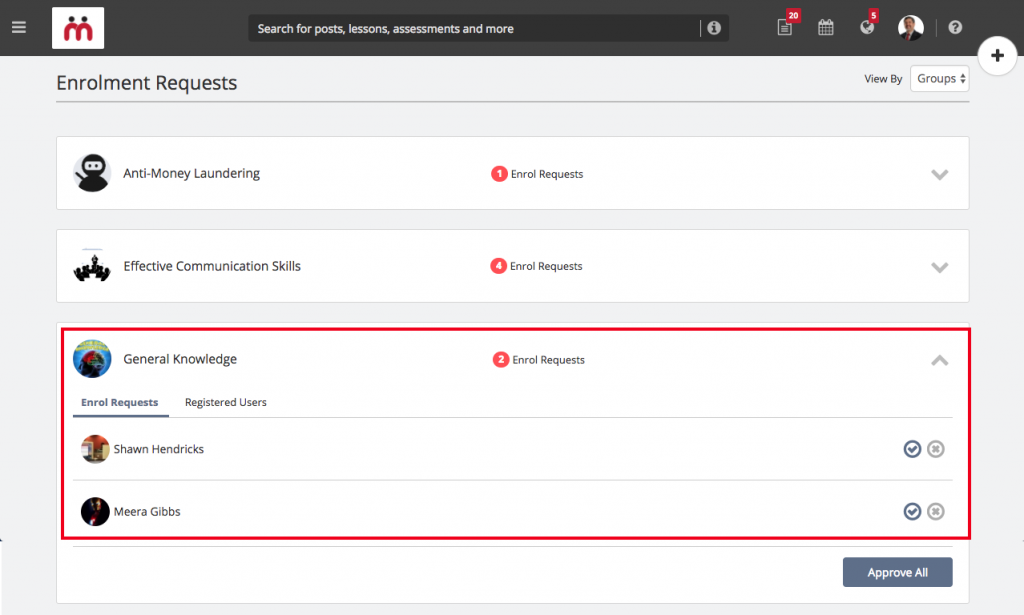This screenshot has height=615, width=1024.
Task: Approve Shawn Hendricks' enrol request
Action: point(912,449)
